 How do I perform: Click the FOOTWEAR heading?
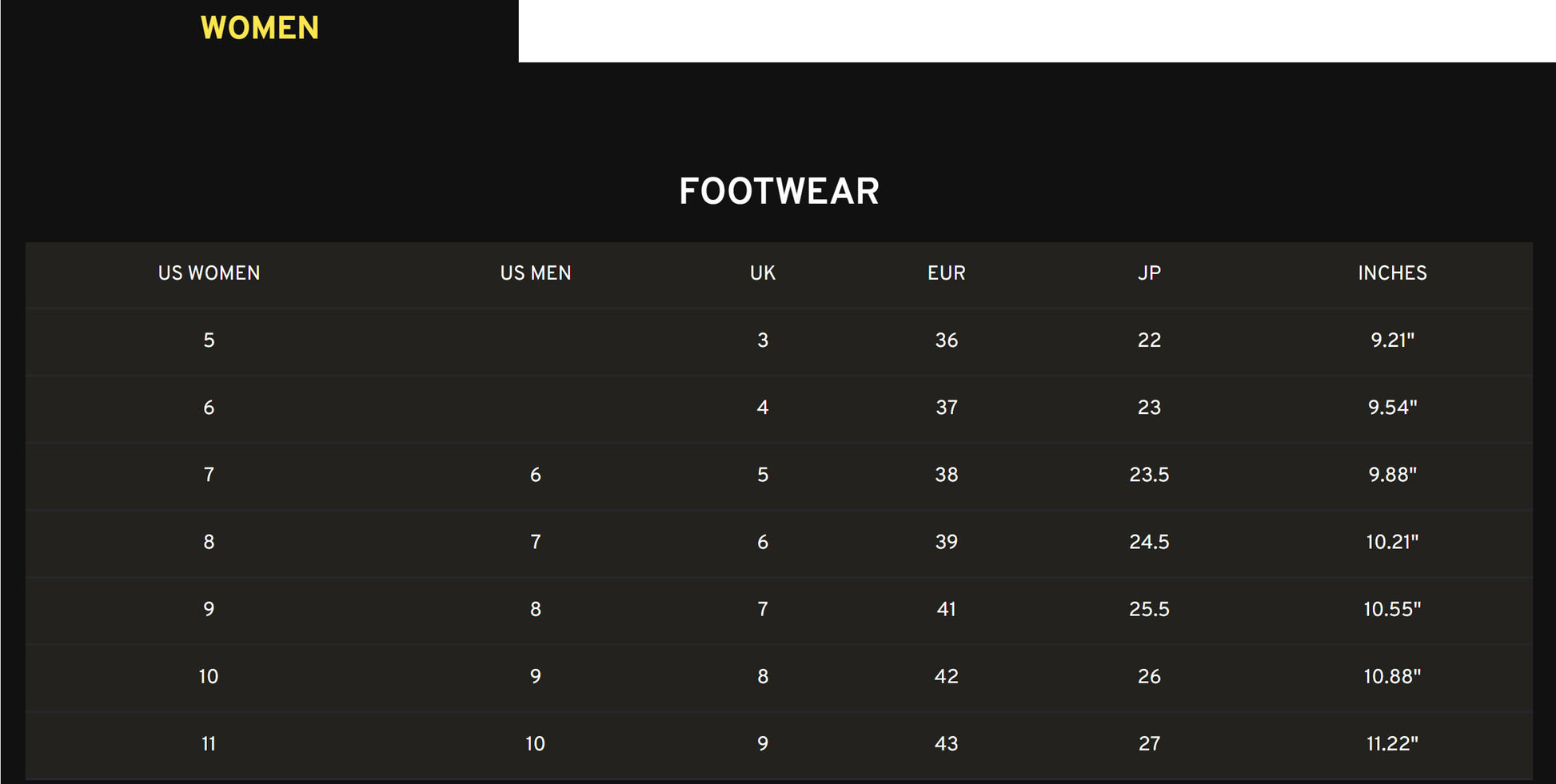coord(779,192)
